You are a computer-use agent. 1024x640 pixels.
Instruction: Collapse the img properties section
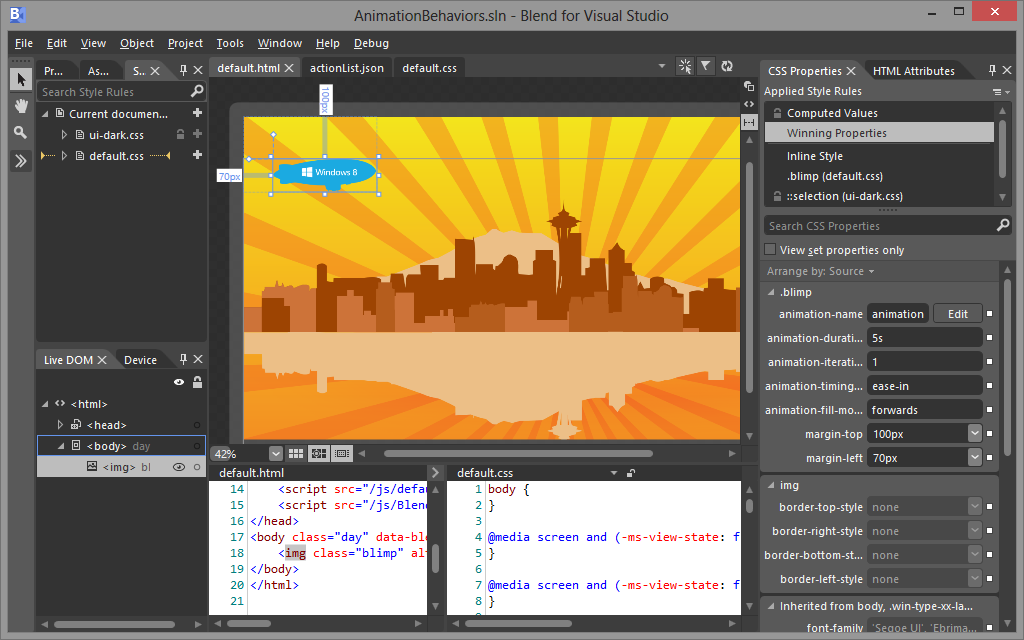tap(771, 485)
